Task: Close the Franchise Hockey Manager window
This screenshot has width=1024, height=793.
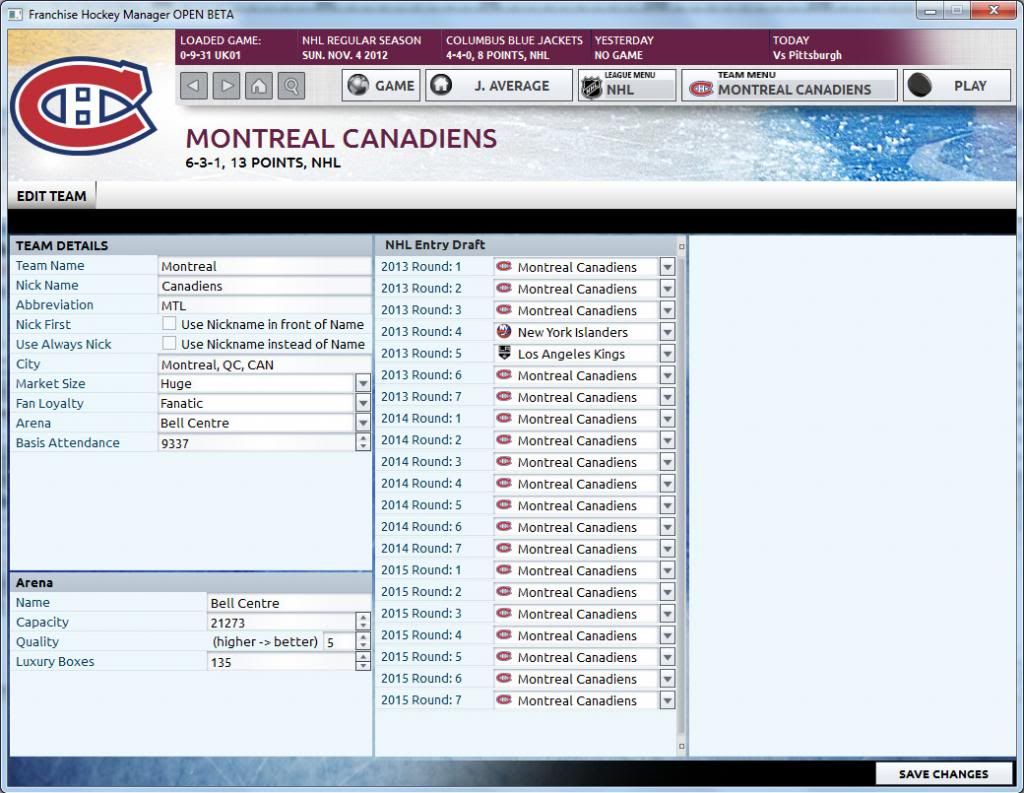Action: click(993, 10)
